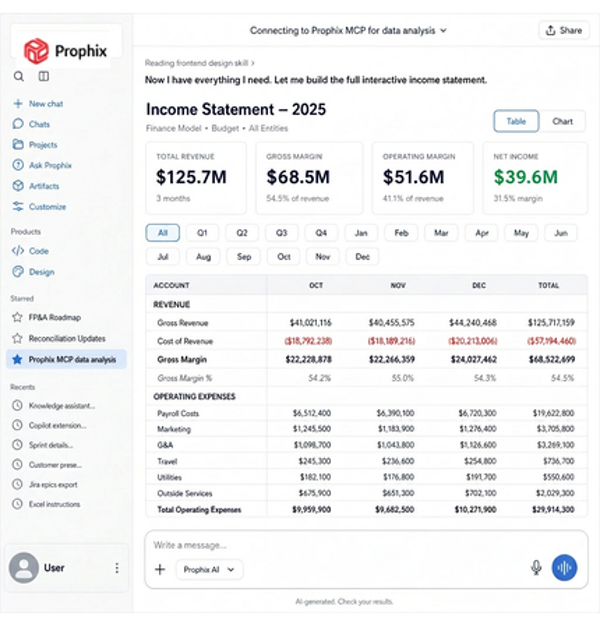Open the Design palette icon
The height and width of the screenshot is (627, 600).
(x=18, y=272)
